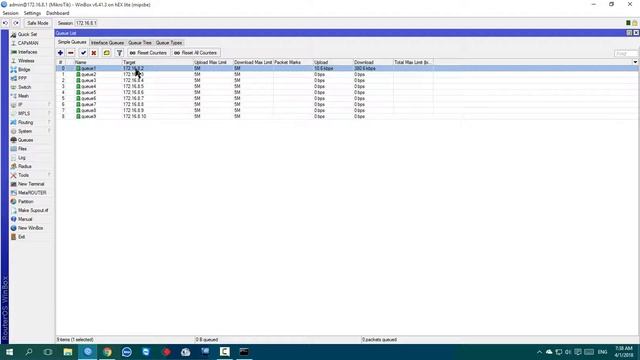Open Log in sidebar

(x=22, y=158)
